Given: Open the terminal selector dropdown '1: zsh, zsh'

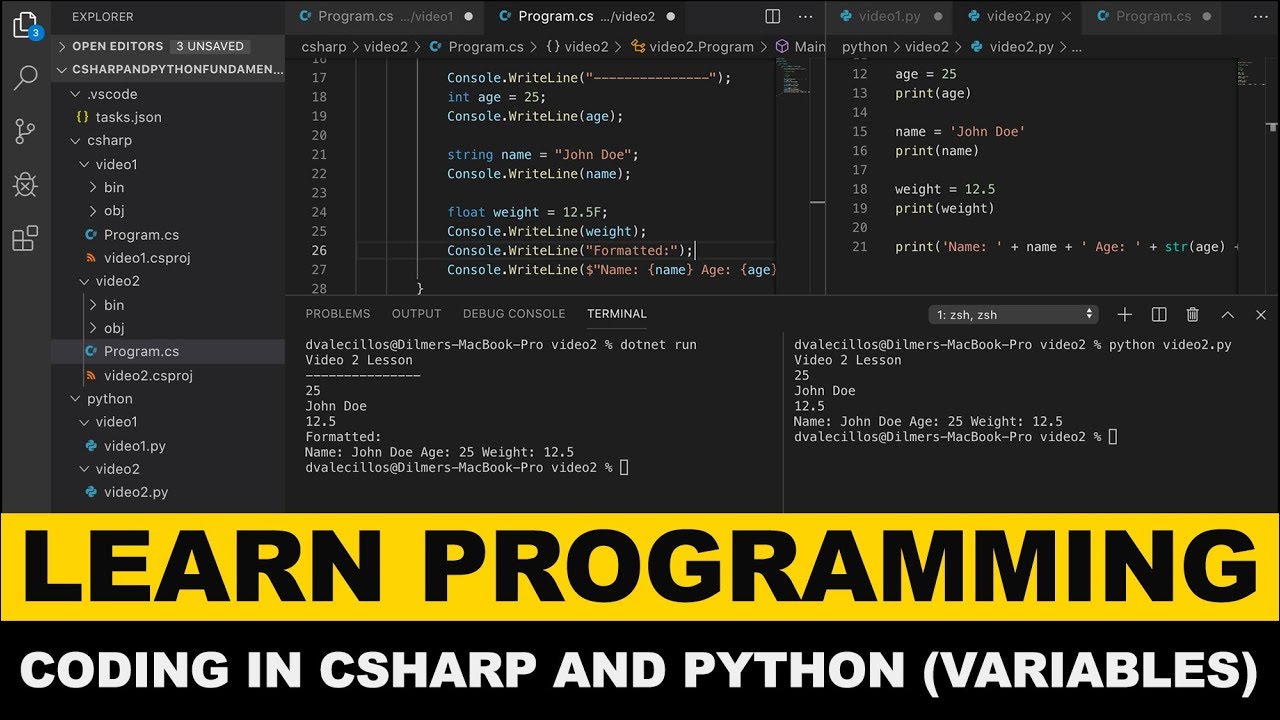Looking at the screenshot, I should point(1013,314).
